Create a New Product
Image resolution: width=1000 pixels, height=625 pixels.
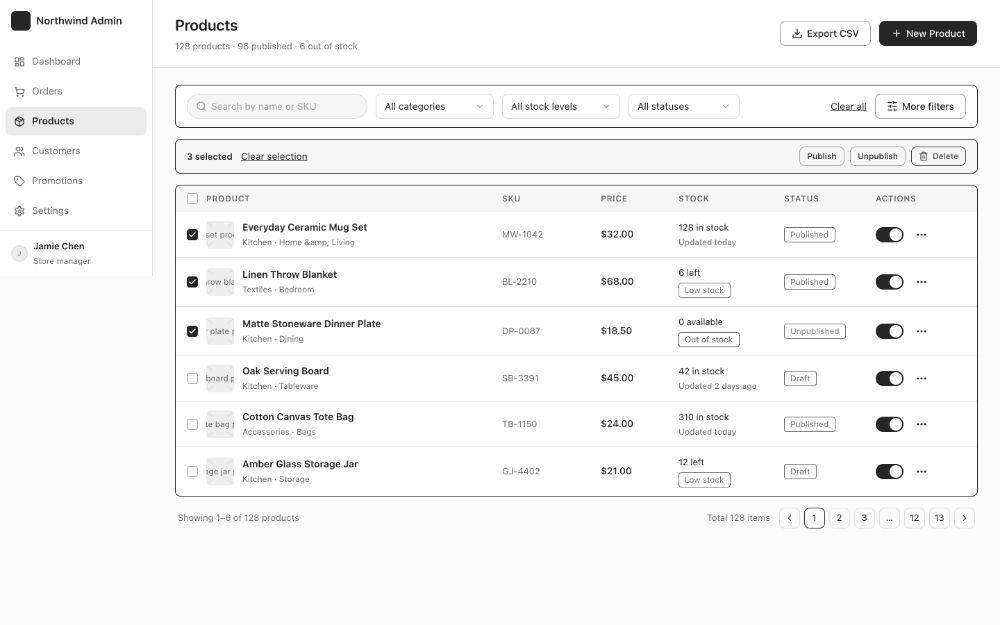(x=927, y=33)
